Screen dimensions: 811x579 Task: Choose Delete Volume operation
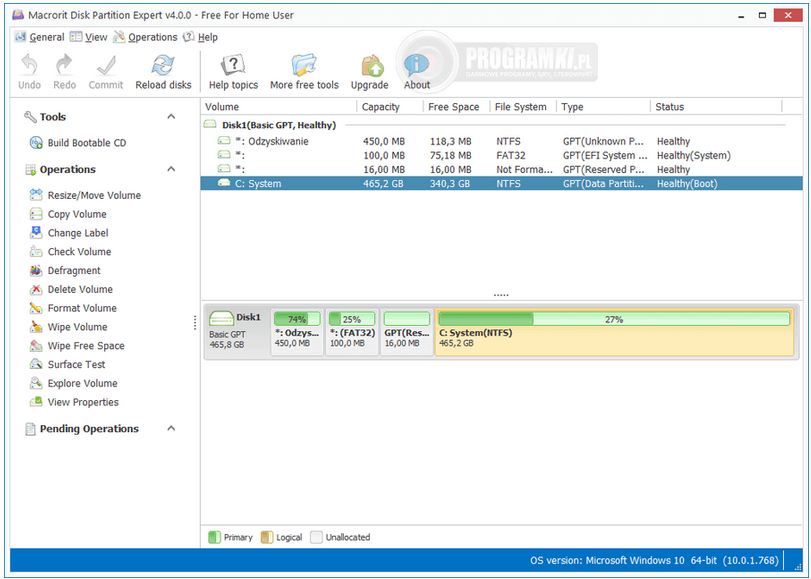point(71,289)
